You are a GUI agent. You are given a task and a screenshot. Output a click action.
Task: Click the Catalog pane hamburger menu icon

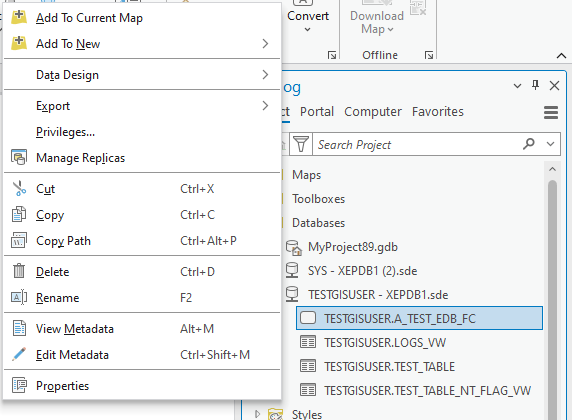[x=551, y=112]
